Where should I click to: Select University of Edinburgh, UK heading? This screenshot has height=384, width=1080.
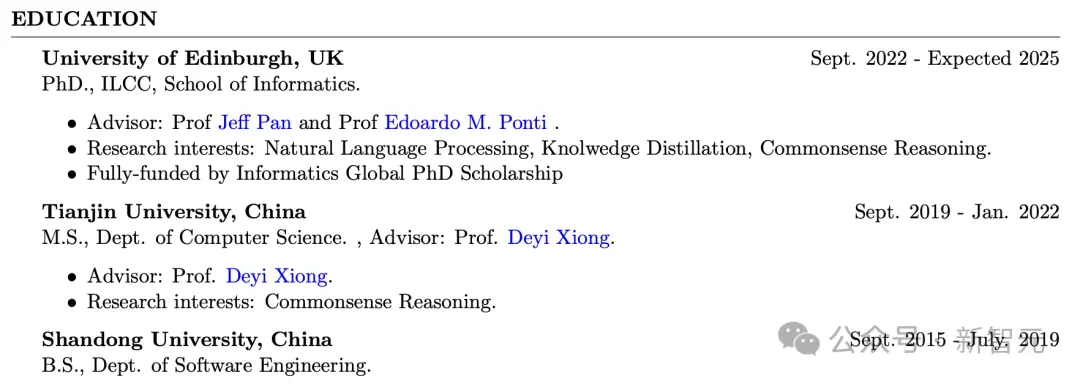193,58
